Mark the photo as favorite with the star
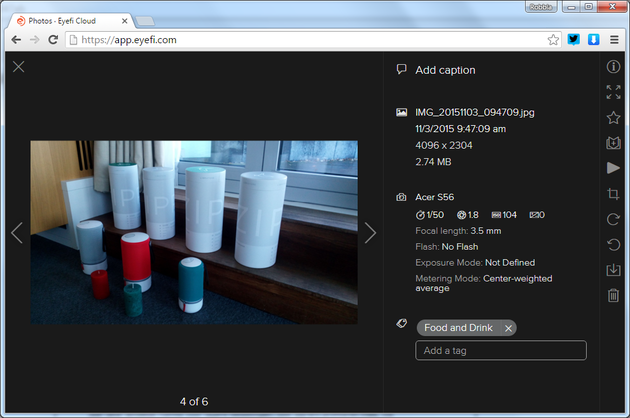 tap(613, 117)
